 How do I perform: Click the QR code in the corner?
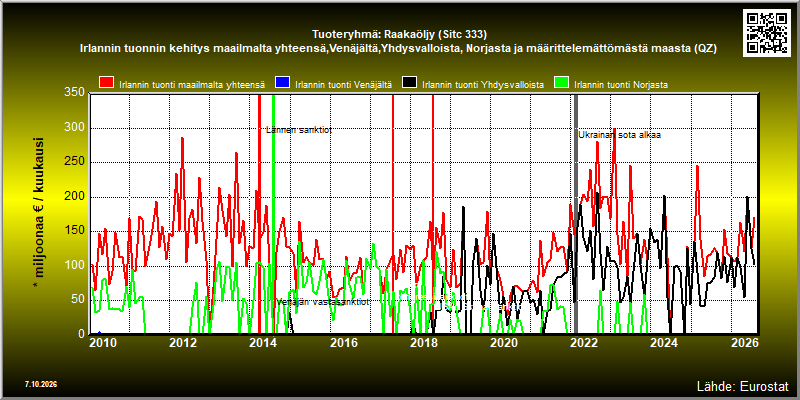(x=768, y=32)
